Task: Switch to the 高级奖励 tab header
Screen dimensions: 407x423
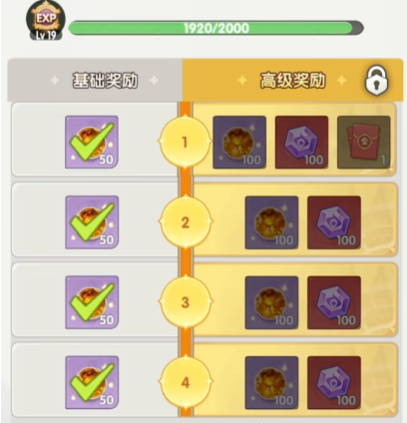Action: (x=293, y=80)
